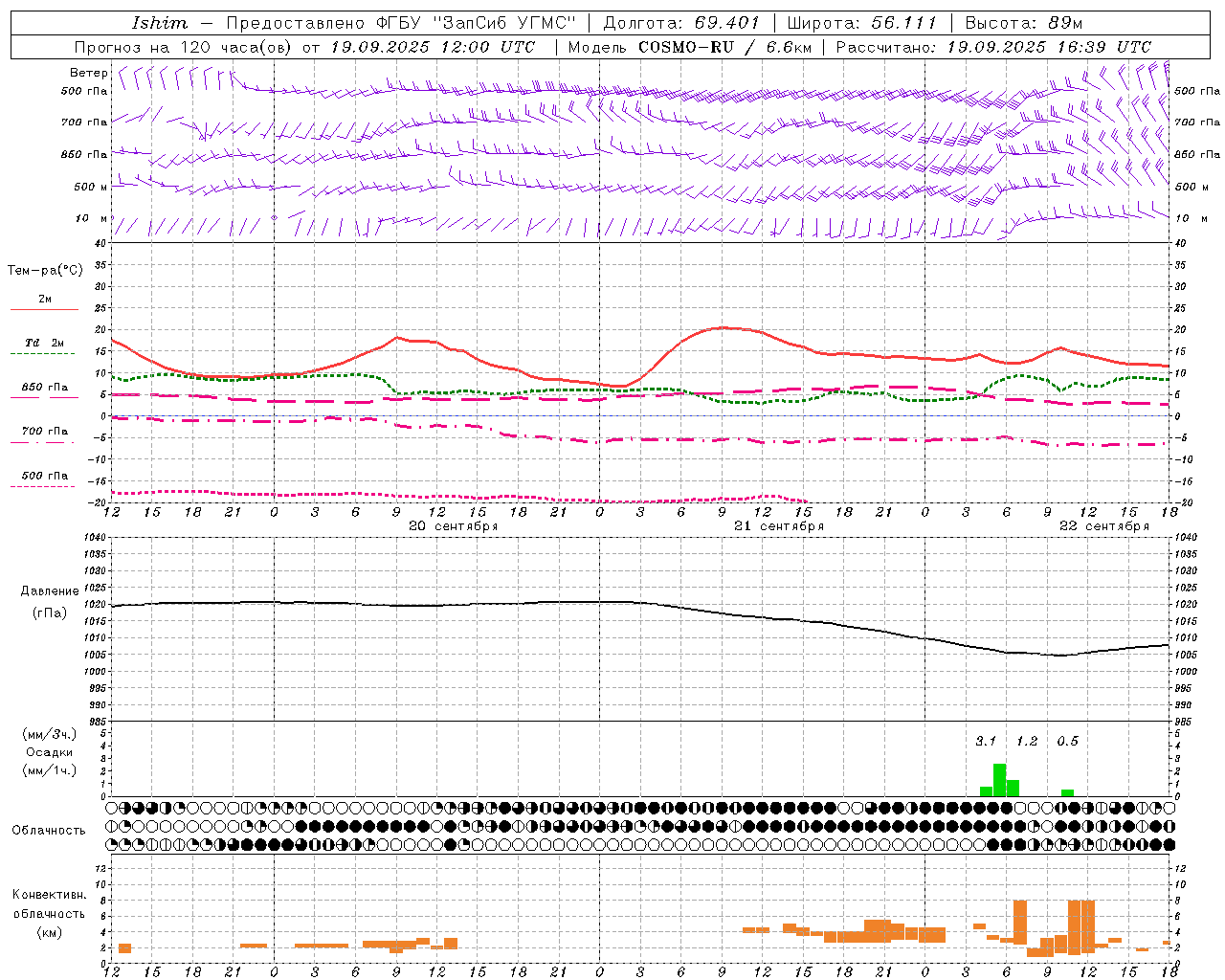Select the latitude value "Широта: 56.111"

(x=861, y=23)
